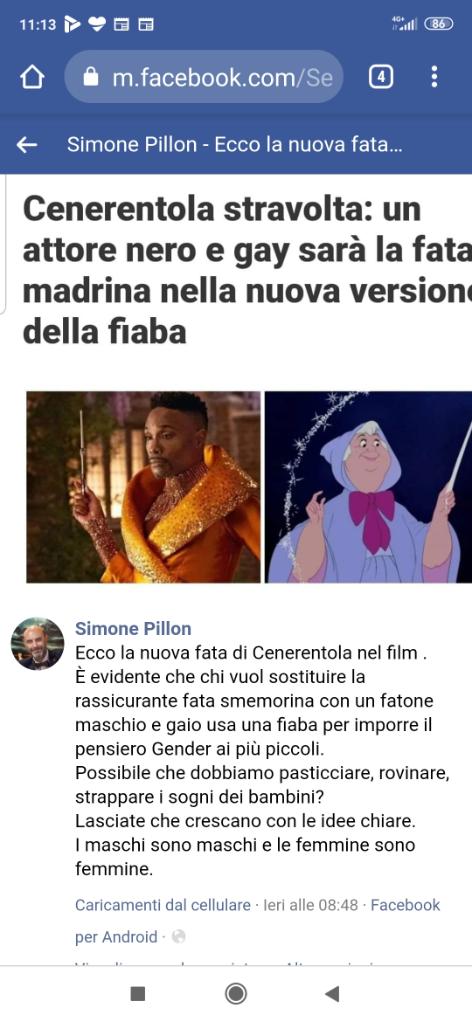Tap the padlock icon in address bar
This screenshot has width=472, height=1022.
tap(91, 78)
